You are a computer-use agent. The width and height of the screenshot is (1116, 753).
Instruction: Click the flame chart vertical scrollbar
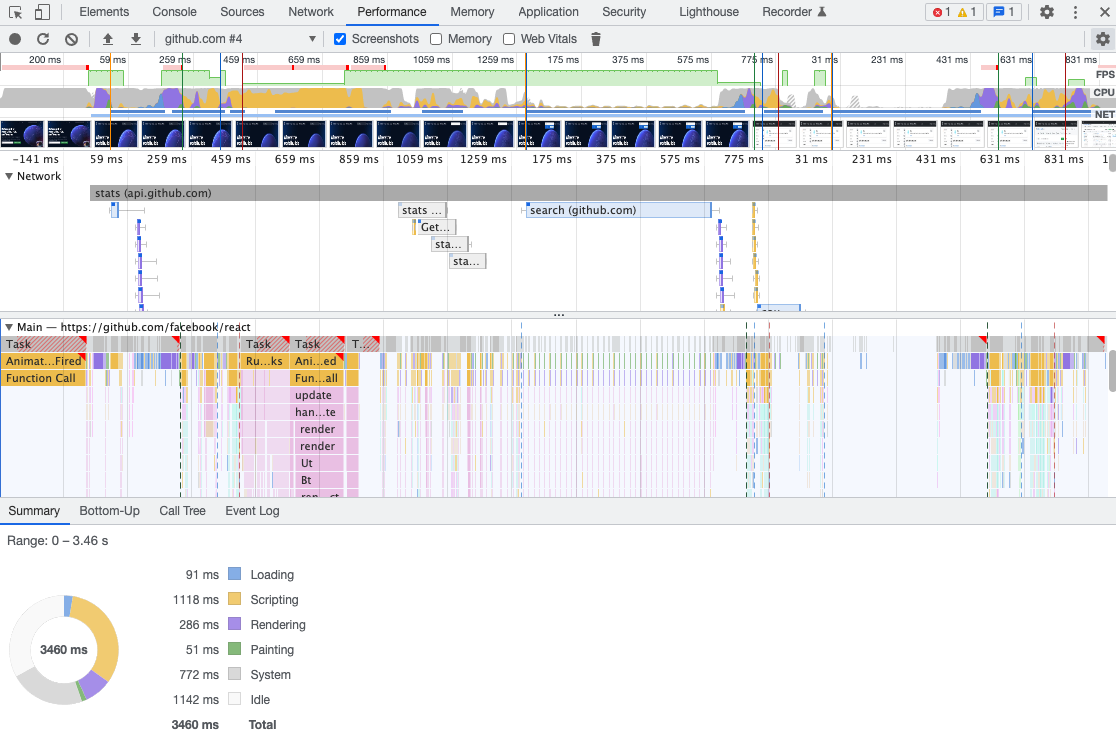[x=1112, y=370]
